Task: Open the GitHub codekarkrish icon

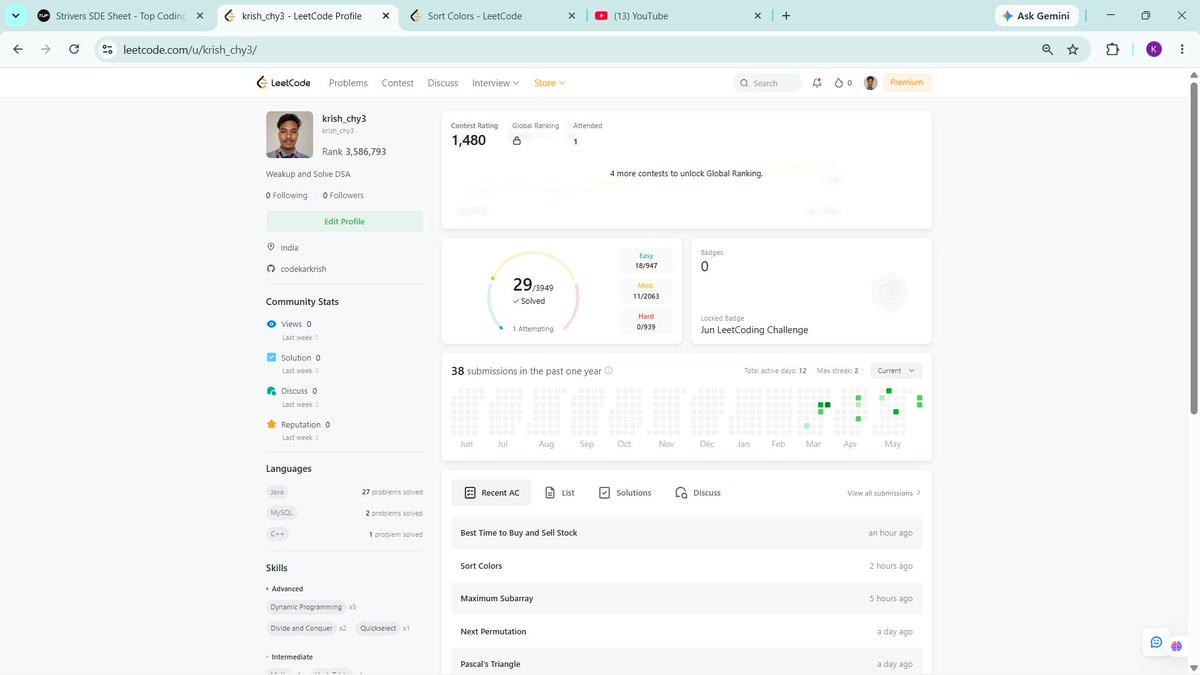Action: tap(271, 269)
